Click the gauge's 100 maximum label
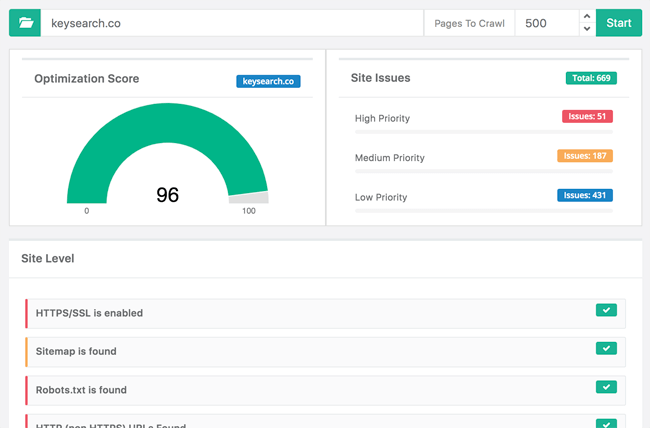The width and height of the screenshot is (650, 428). tap(249, 211)
